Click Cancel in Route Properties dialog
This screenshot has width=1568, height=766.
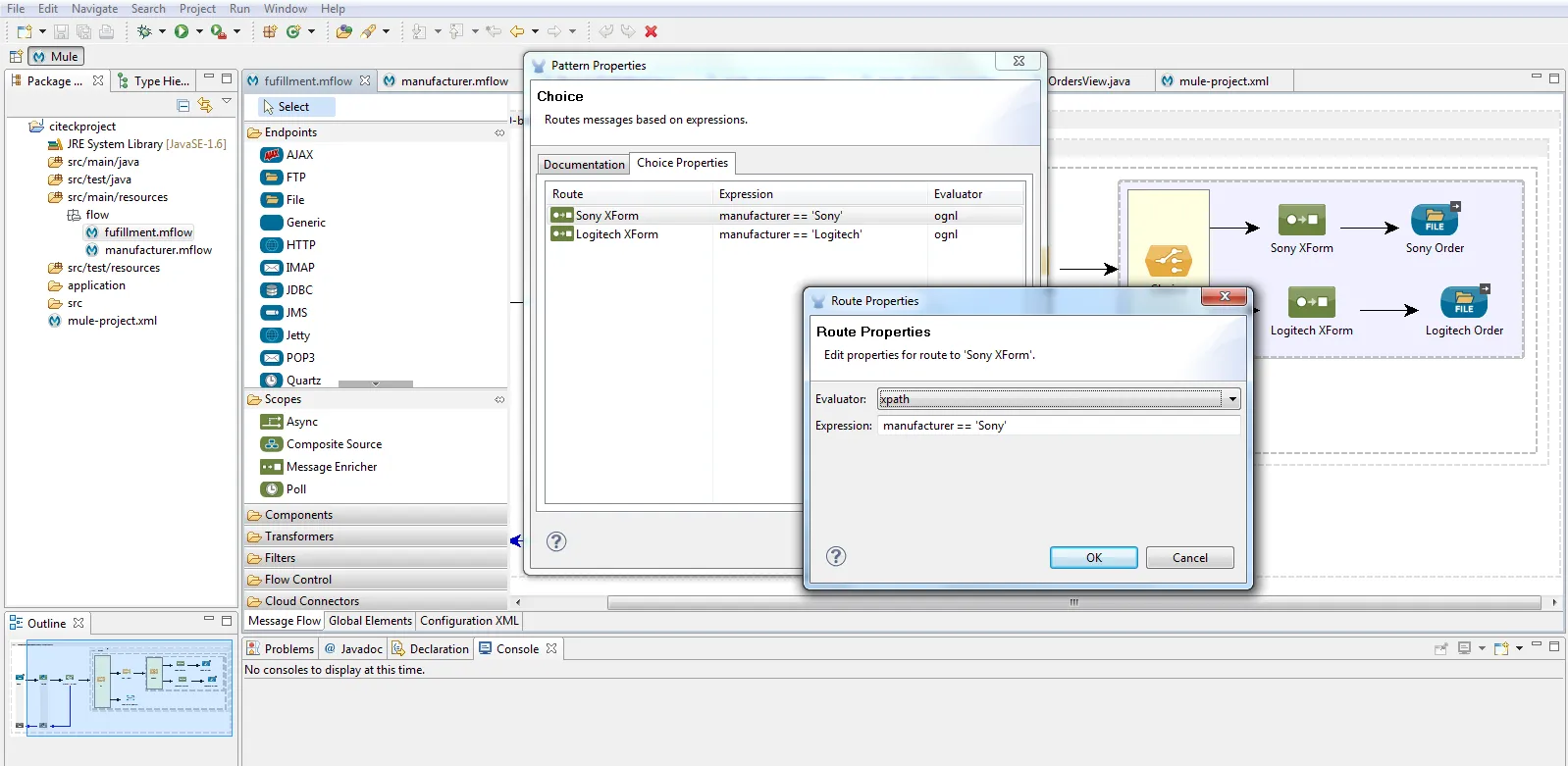(x=1190, y=557)
